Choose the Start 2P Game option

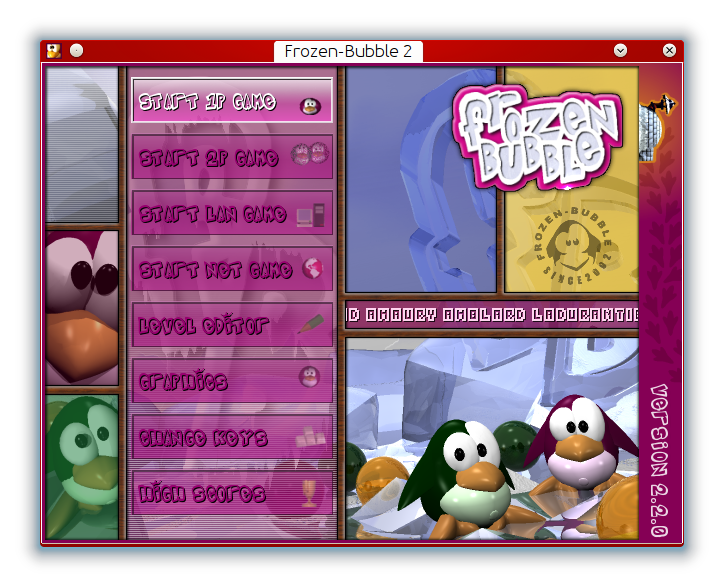[x=232, y=157]
